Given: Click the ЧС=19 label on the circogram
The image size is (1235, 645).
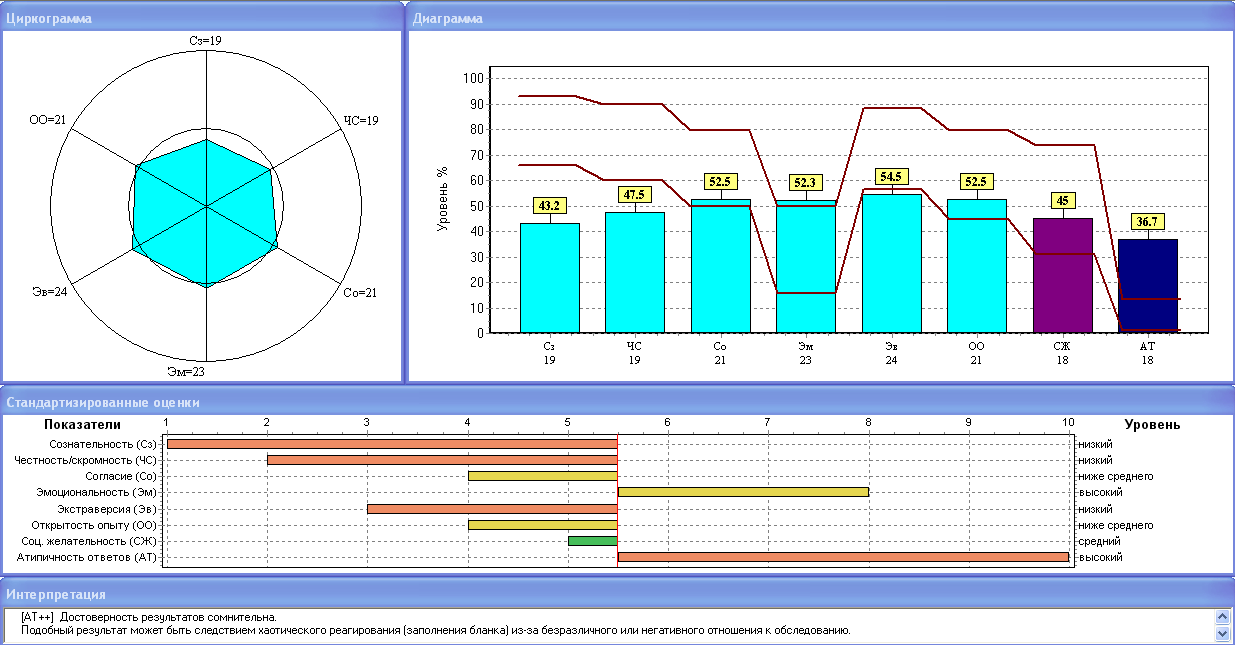Looking at the screenshot, I should (x=361, y=120).
